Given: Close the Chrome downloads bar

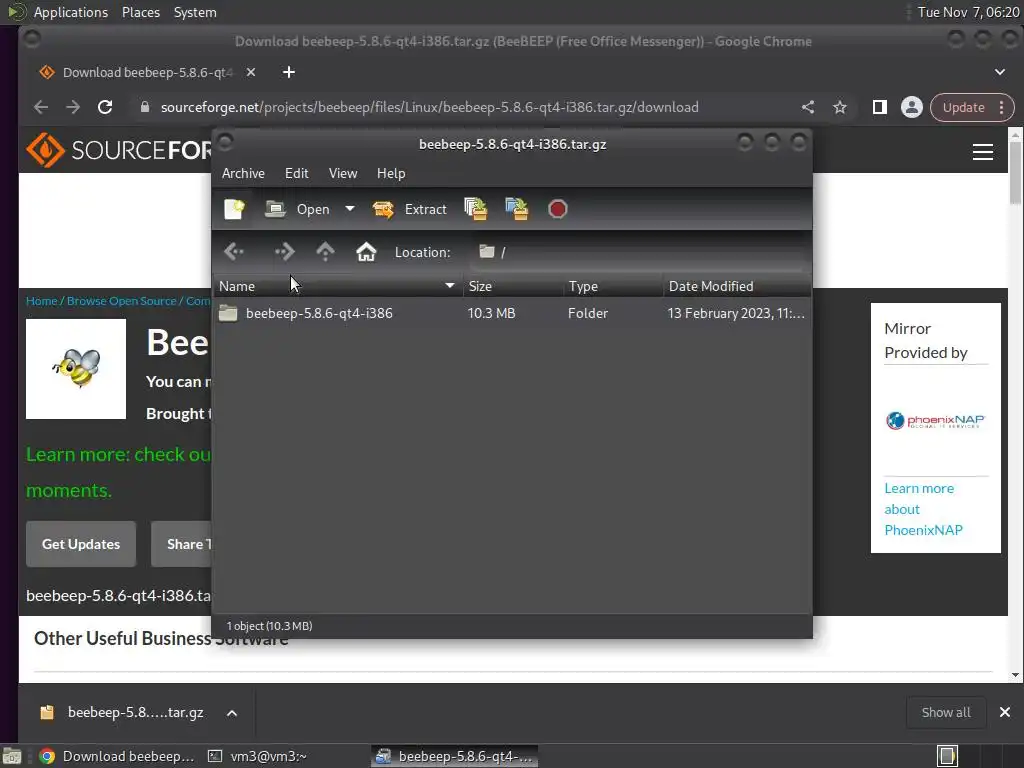Looking at the screenshot, I should tap(1004, 712).
